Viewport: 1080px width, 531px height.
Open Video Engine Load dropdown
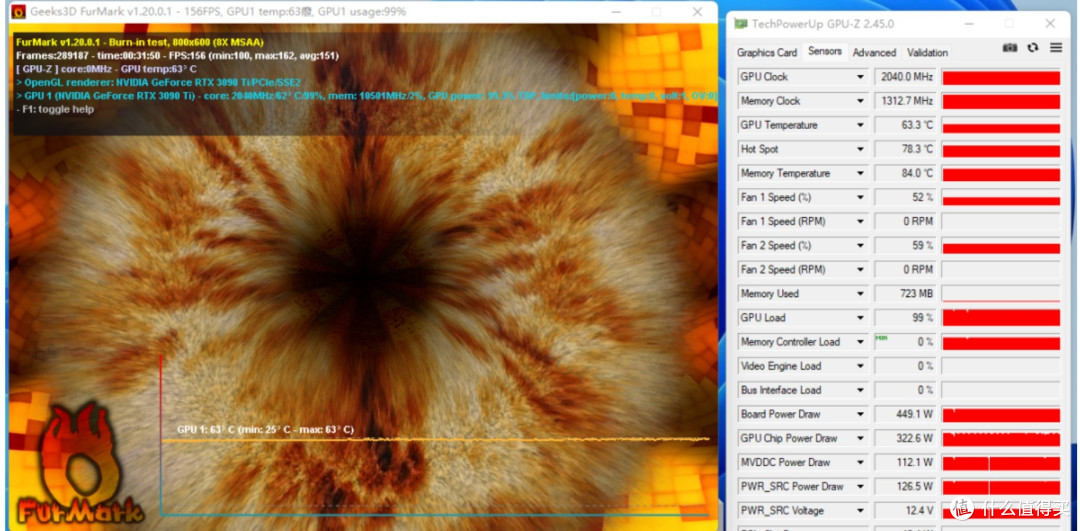pyautogui.click(x=860, y=366)
